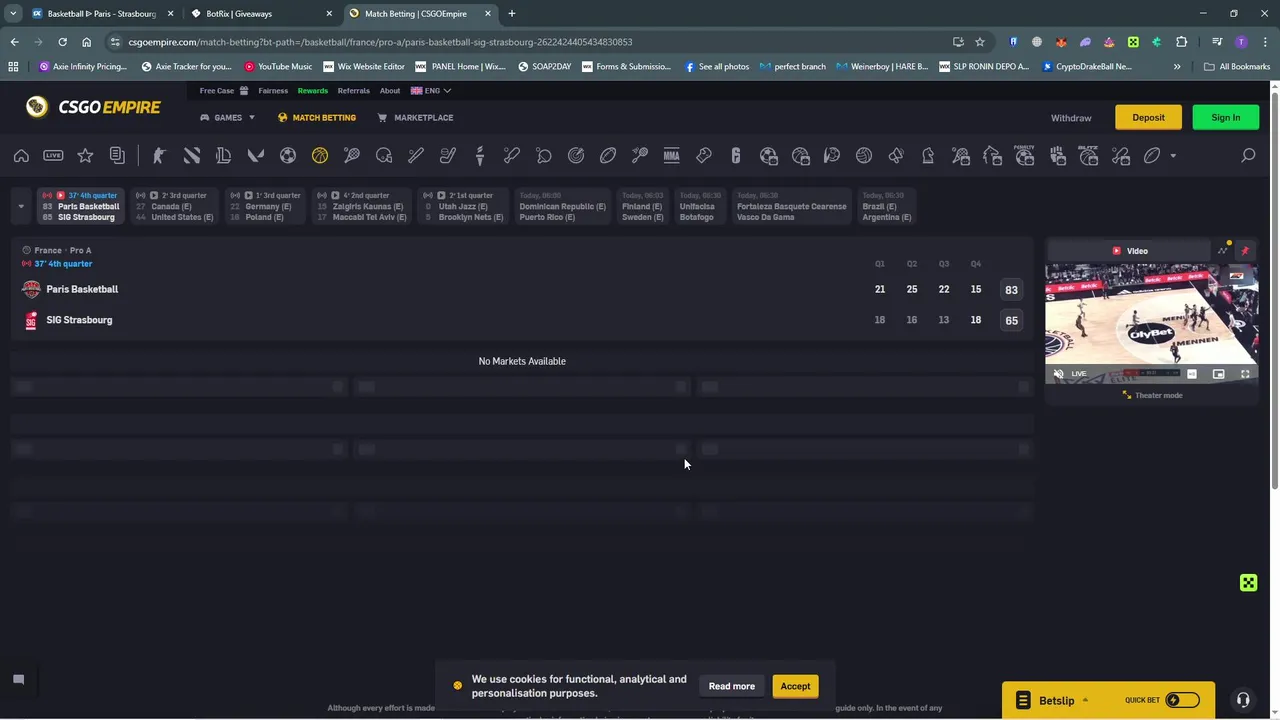Select the Valorant sport icon
This screenshot has height=720, width=1280.
pyautogui.click(x=256, y=156)
